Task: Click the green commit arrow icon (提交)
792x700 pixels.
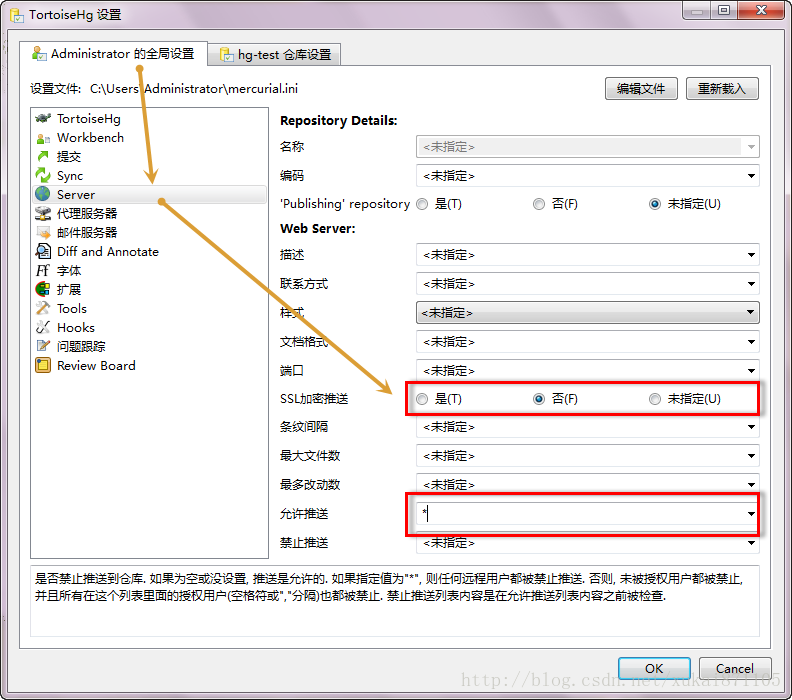Action: [x=43, y=157]
